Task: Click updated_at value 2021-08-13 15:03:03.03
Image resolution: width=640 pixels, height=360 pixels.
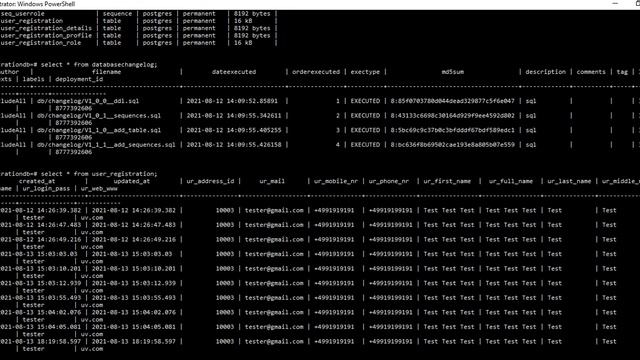Action: tap(131, 254)
